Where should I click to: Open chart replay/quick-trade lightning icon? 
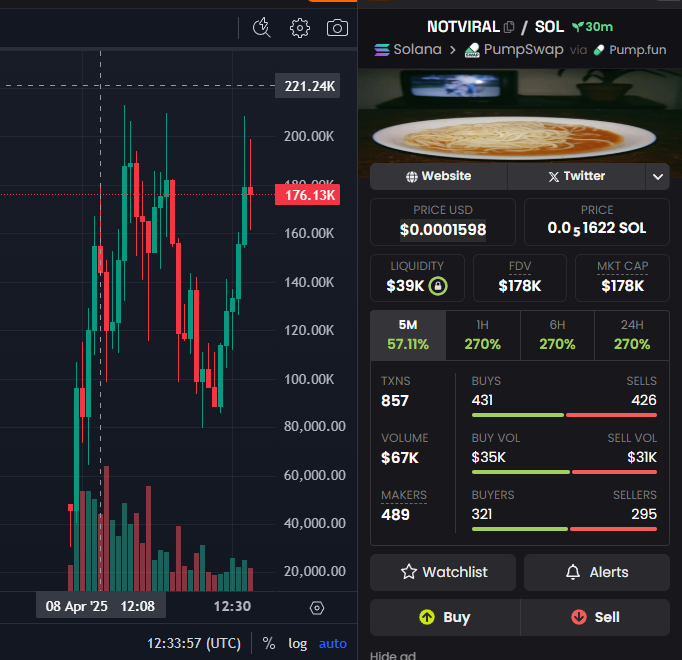coord(261,28)
